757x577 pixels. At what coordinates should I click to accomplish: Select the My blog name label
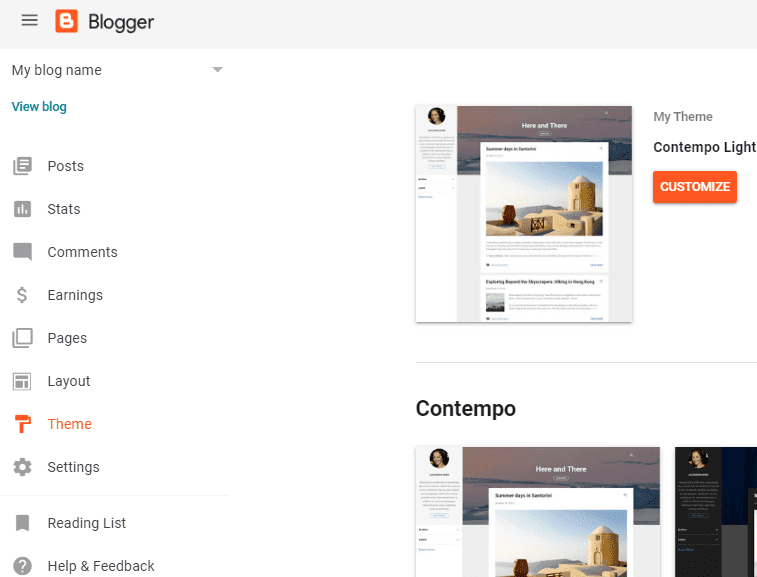point(56,70)
